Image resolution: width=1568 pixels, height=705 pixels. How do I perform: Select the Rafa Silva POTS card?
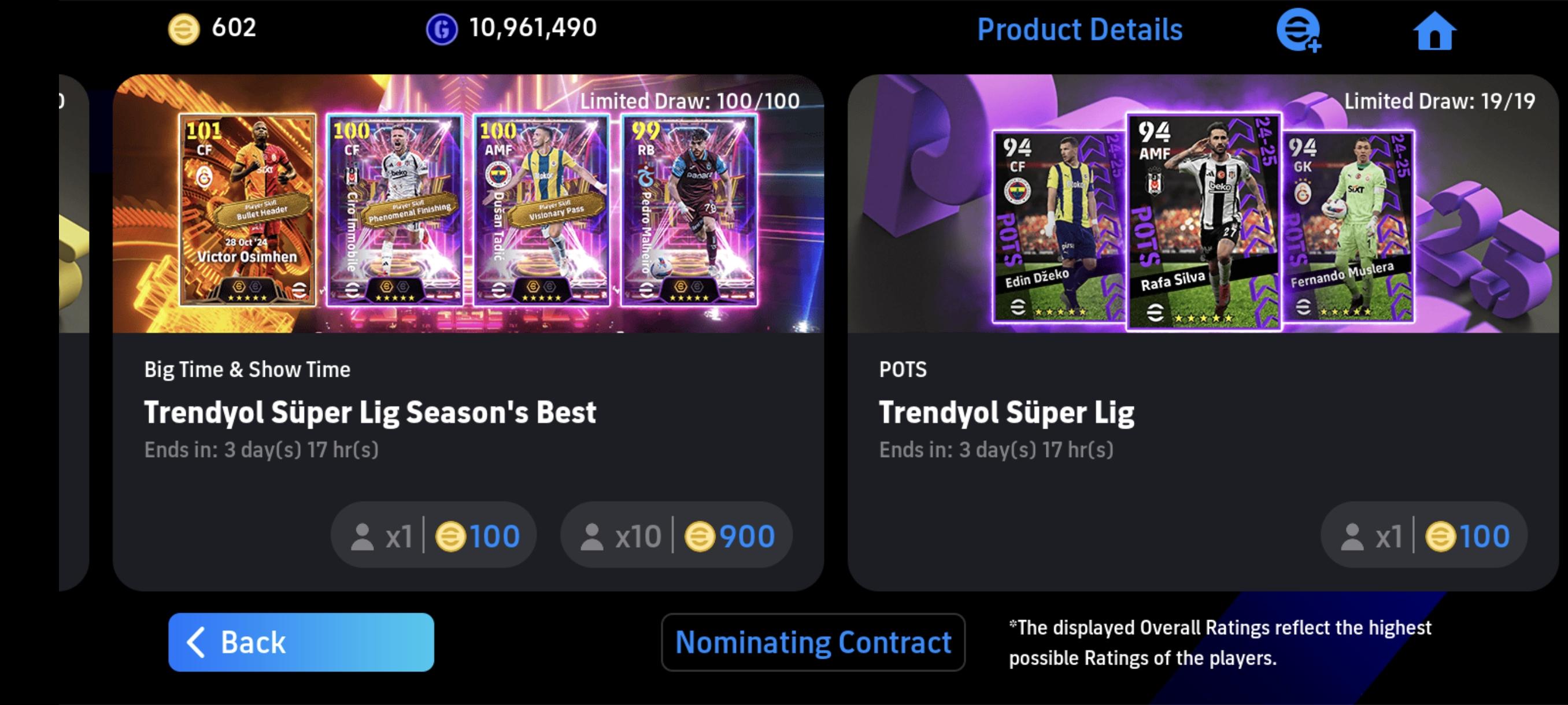[1203, 221]
